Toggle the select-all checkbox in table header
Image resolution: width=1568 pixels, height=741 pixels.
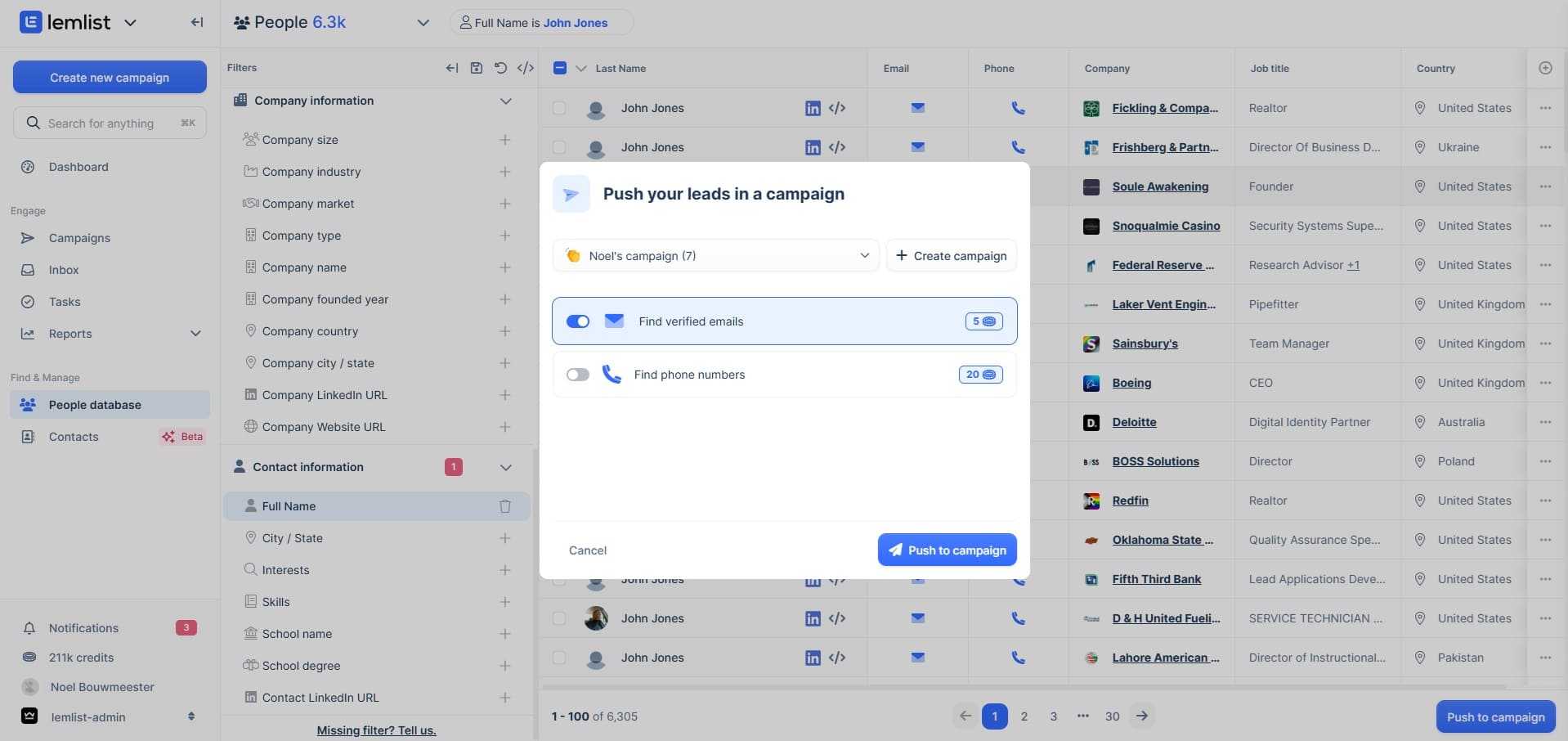pos(560,68)
